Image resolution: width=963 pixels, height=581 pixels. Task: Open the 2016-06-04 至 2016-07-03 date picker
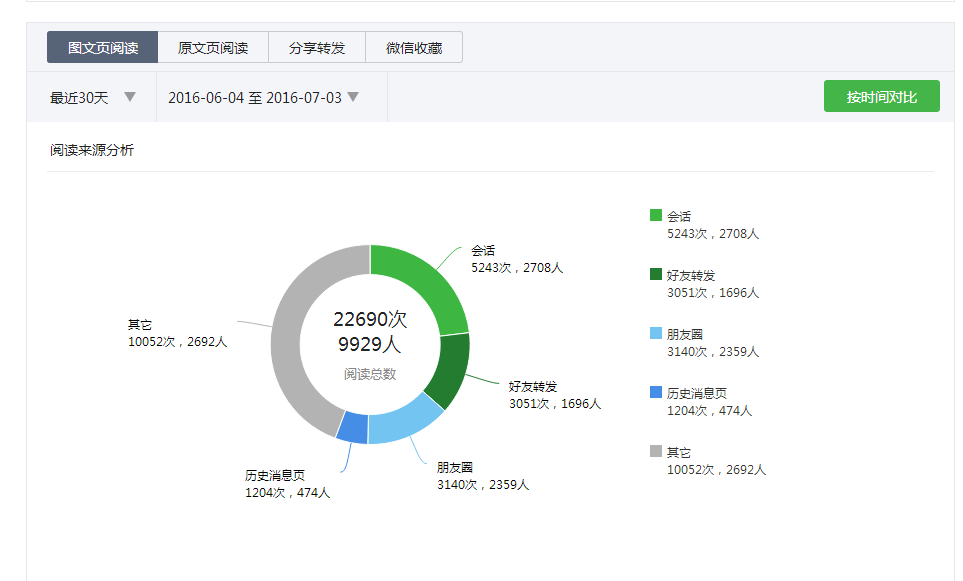coord(262,97)
